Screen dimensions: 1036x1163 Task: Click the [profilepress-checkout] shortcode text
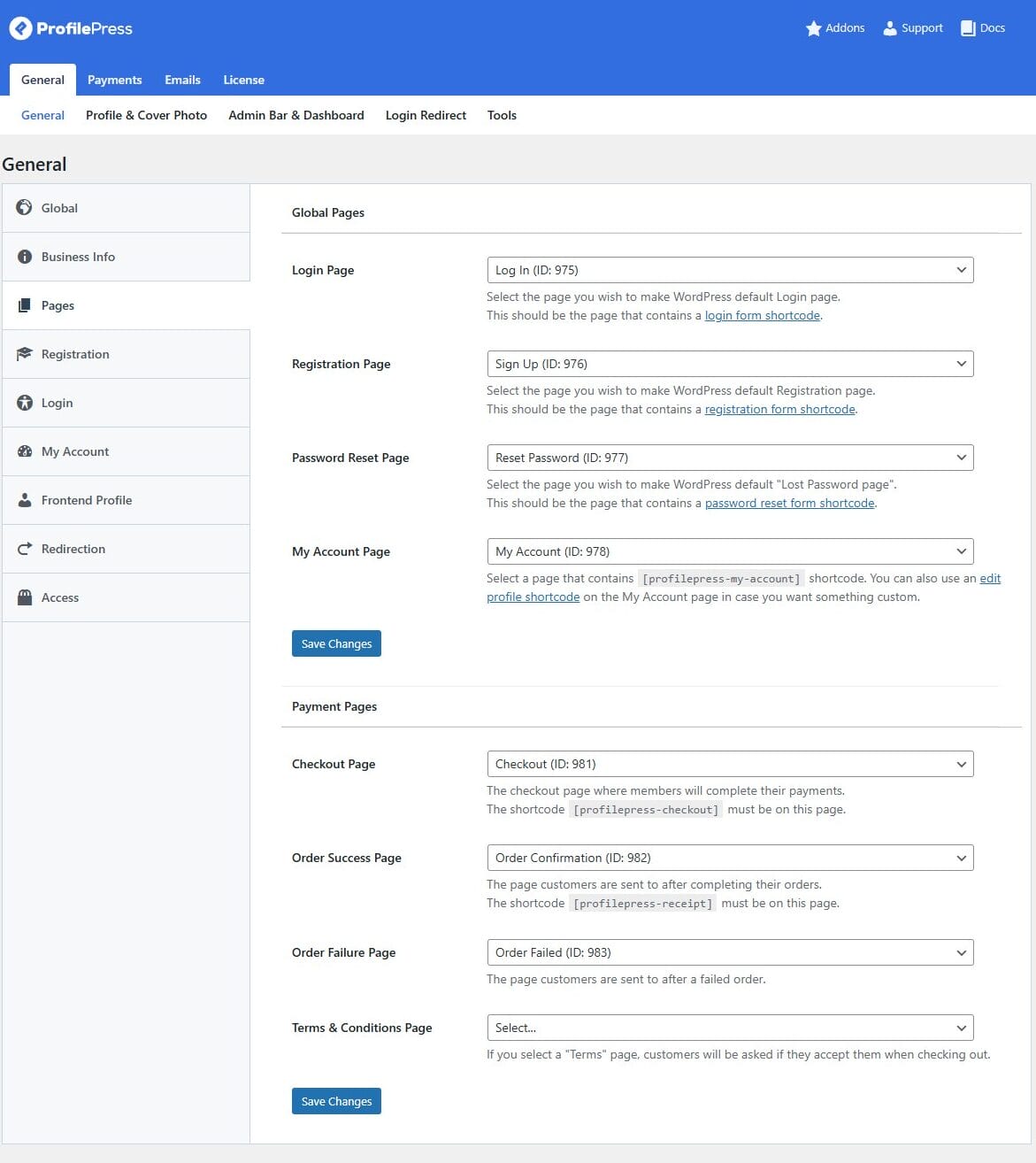coord(646,810)
